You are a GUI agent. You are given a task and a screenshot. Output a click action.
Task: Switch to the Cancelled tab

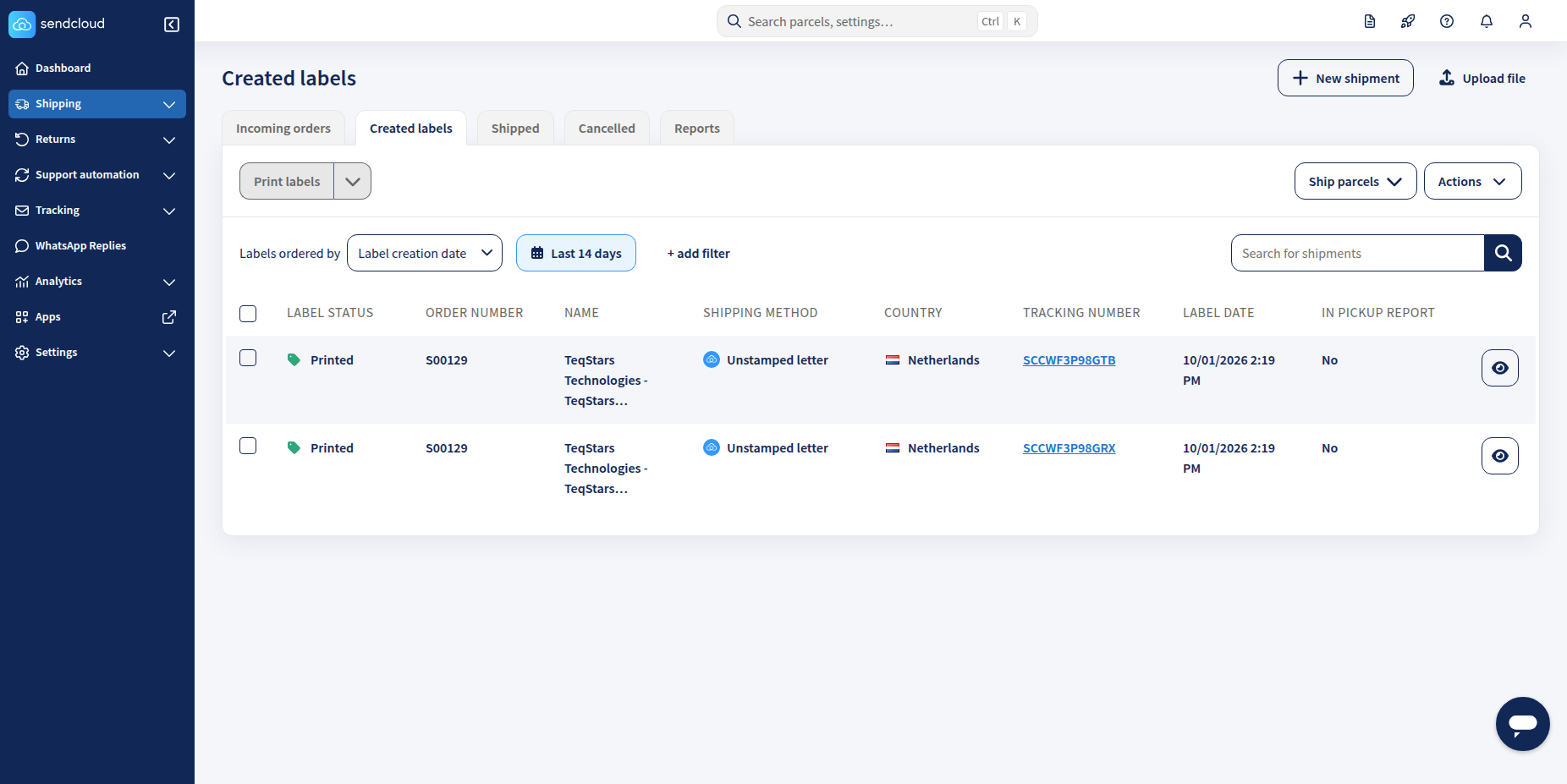pyautogui.click(x=607, y=129)
